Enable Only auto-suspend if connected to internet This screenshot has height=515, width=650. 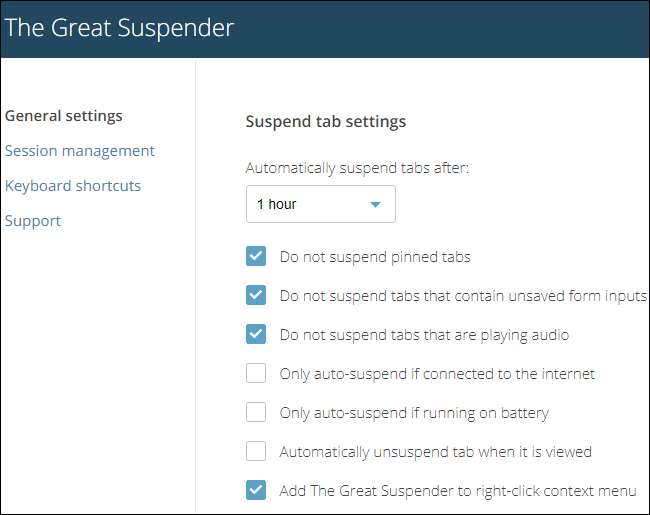pyautogui.click(x=256, y=373)
